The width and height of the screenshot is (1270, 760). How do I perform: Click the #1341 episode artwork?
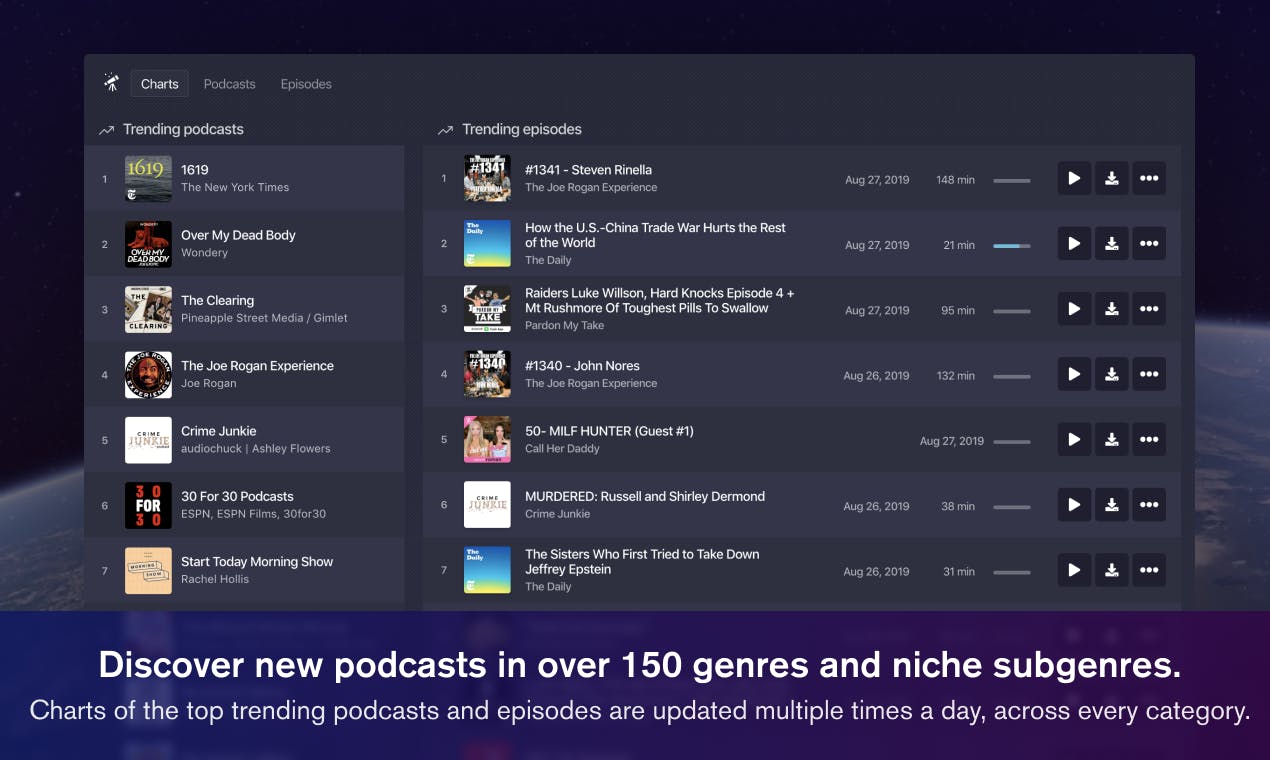(x=487, y=178)
